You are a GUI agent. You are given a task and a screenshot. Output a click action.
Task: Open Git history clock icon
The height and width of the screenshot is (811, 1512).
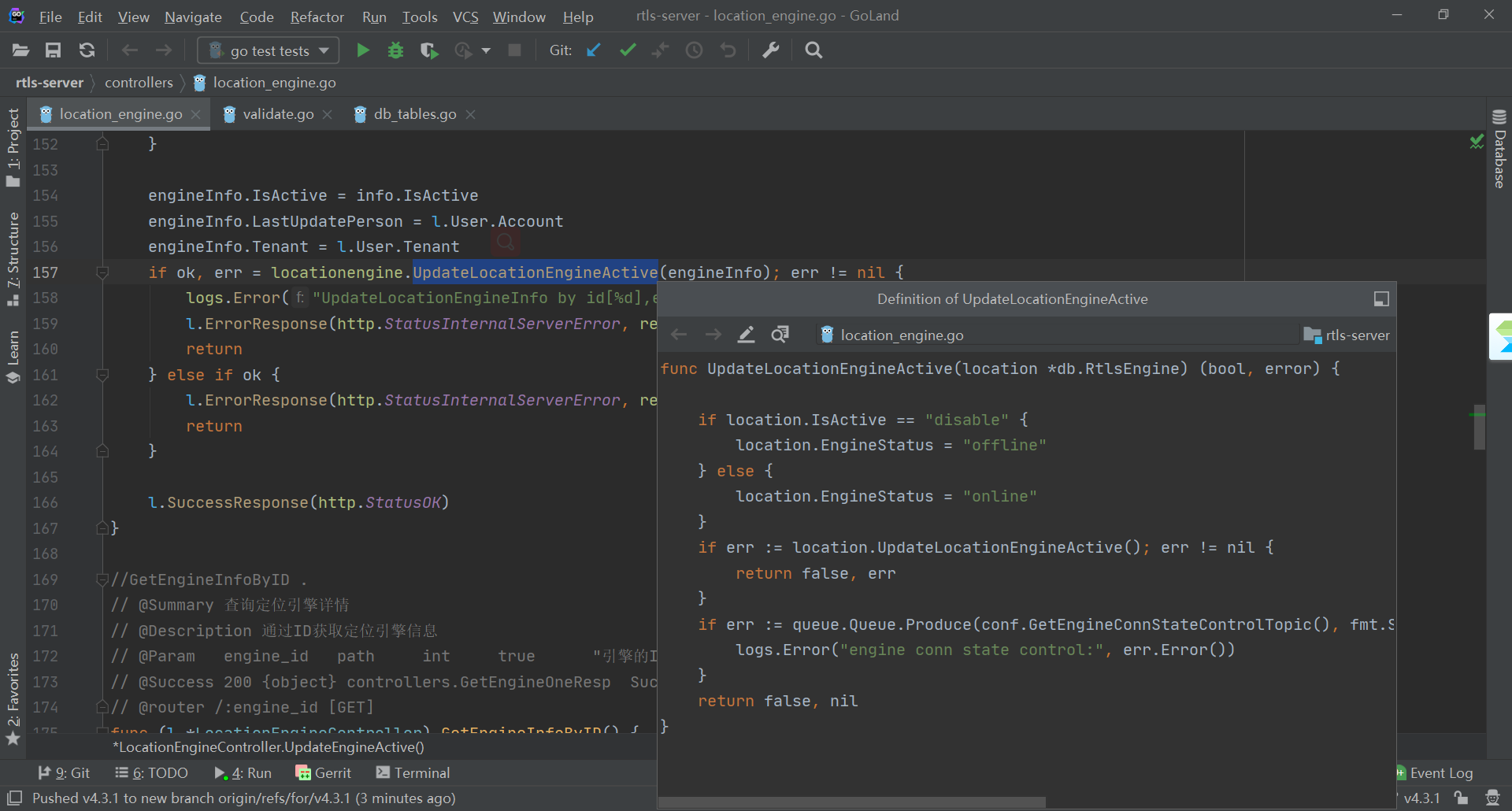(694, 50)
